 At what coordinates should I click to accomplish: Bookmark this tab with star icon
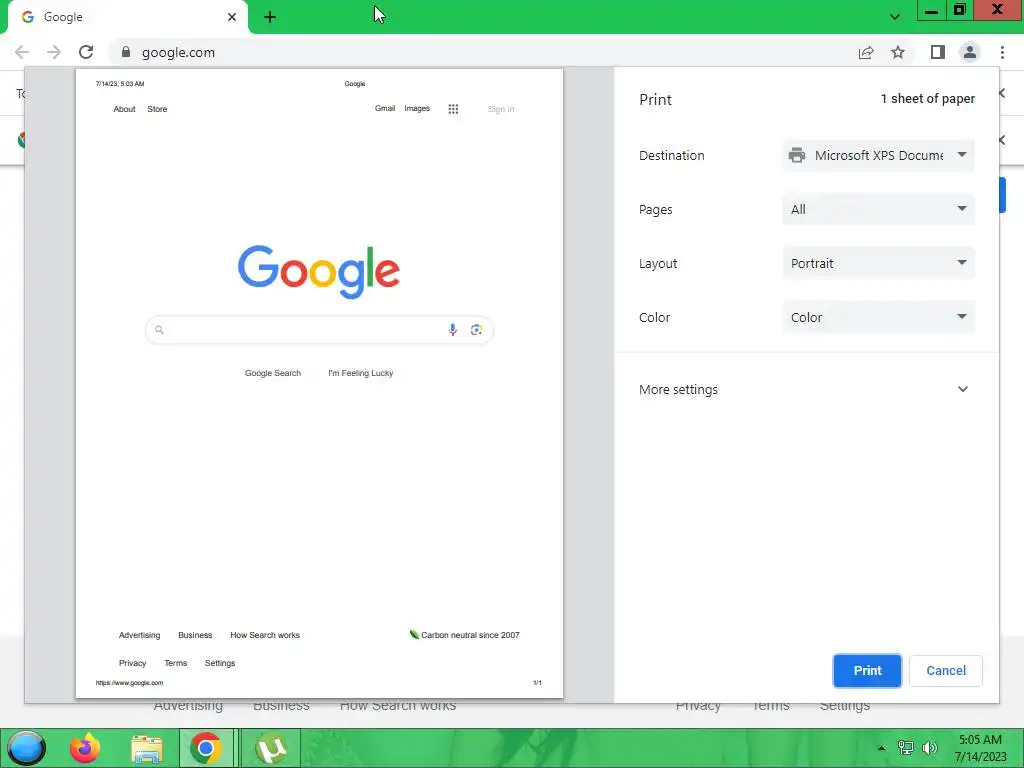tap(898, 52)
